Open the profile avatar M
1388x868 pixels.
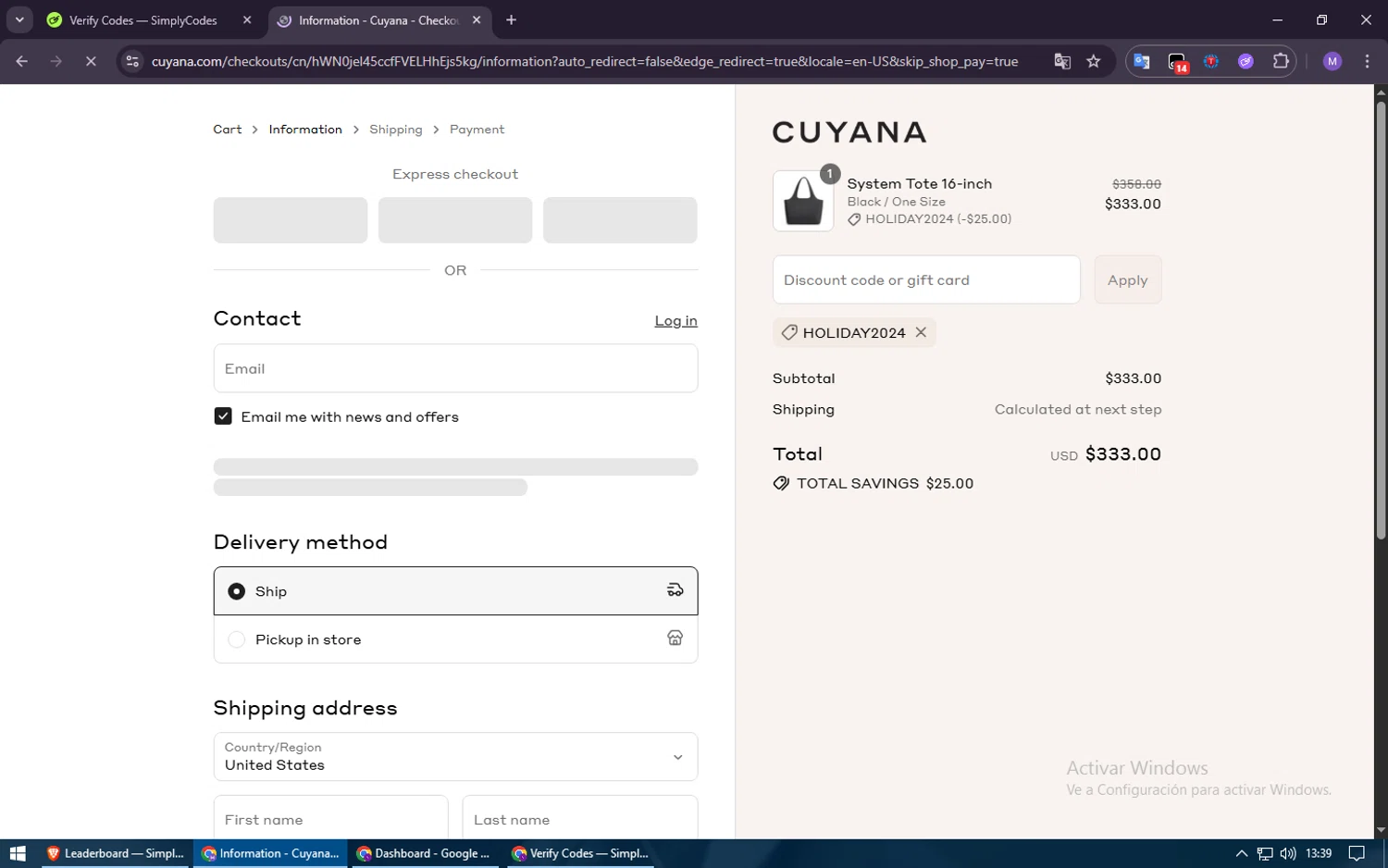1332,61
